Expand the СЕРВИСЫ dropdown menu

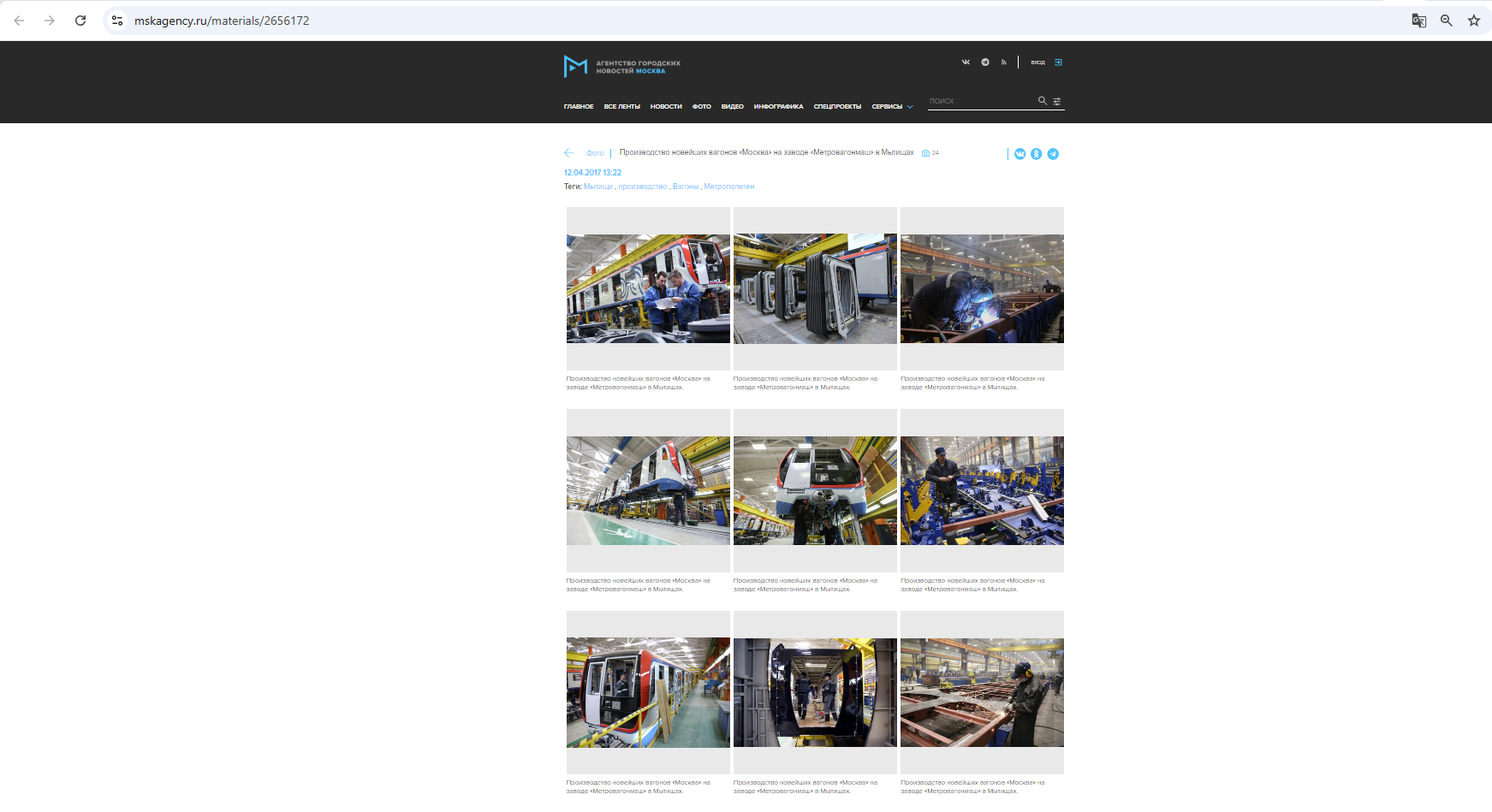892,107
